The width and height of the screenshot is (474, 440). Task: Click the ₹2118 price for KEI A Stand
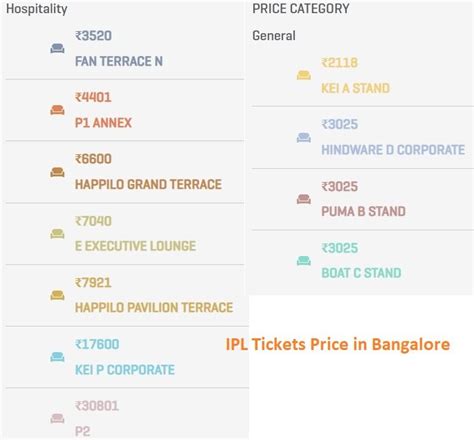[x=340, y=63]
